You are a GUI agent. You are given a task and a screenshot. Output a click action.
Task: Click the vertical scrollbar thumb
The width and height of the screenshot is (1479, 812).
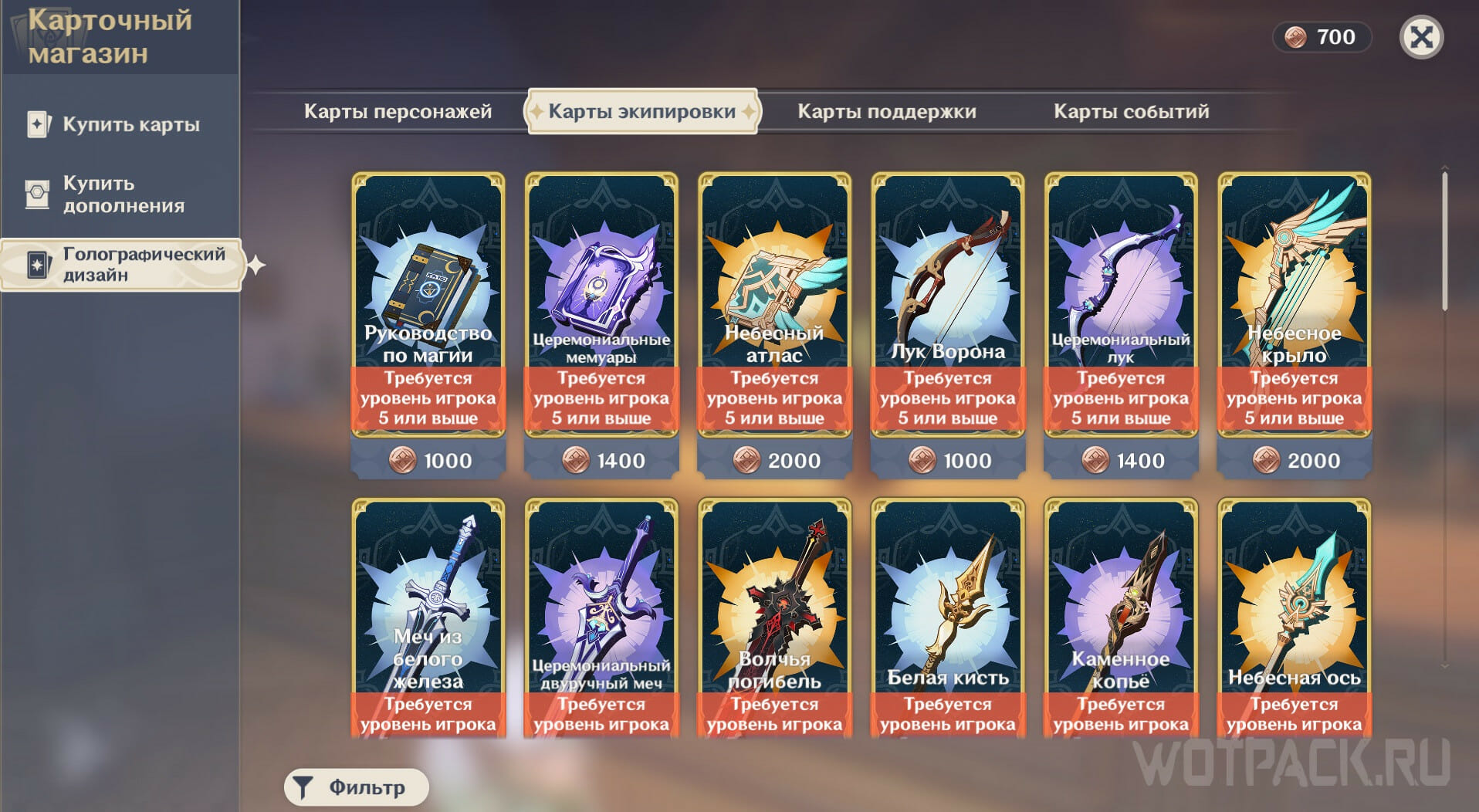[x=1444, y=242]
